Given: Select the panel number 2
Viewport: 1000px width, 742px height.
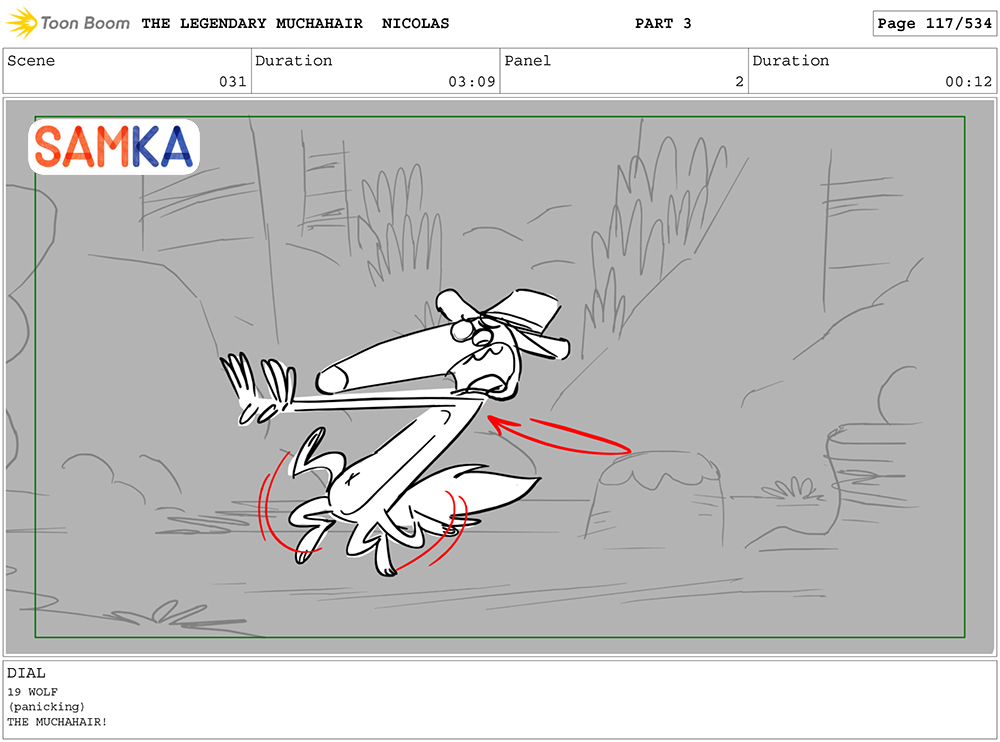Looking at the screenshot, I should point(739,82).
